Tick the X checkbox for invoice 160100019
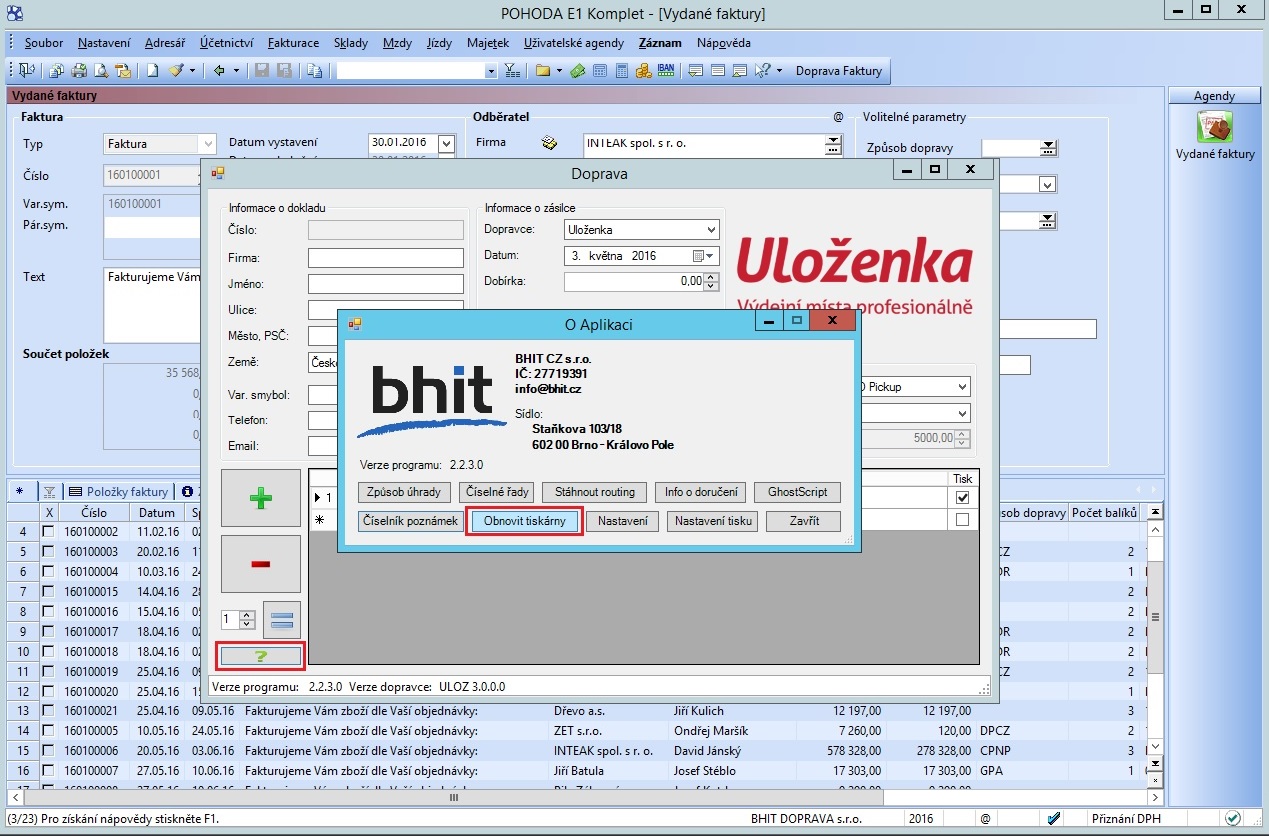The image size is (1269, 836). tap(48, 672)
